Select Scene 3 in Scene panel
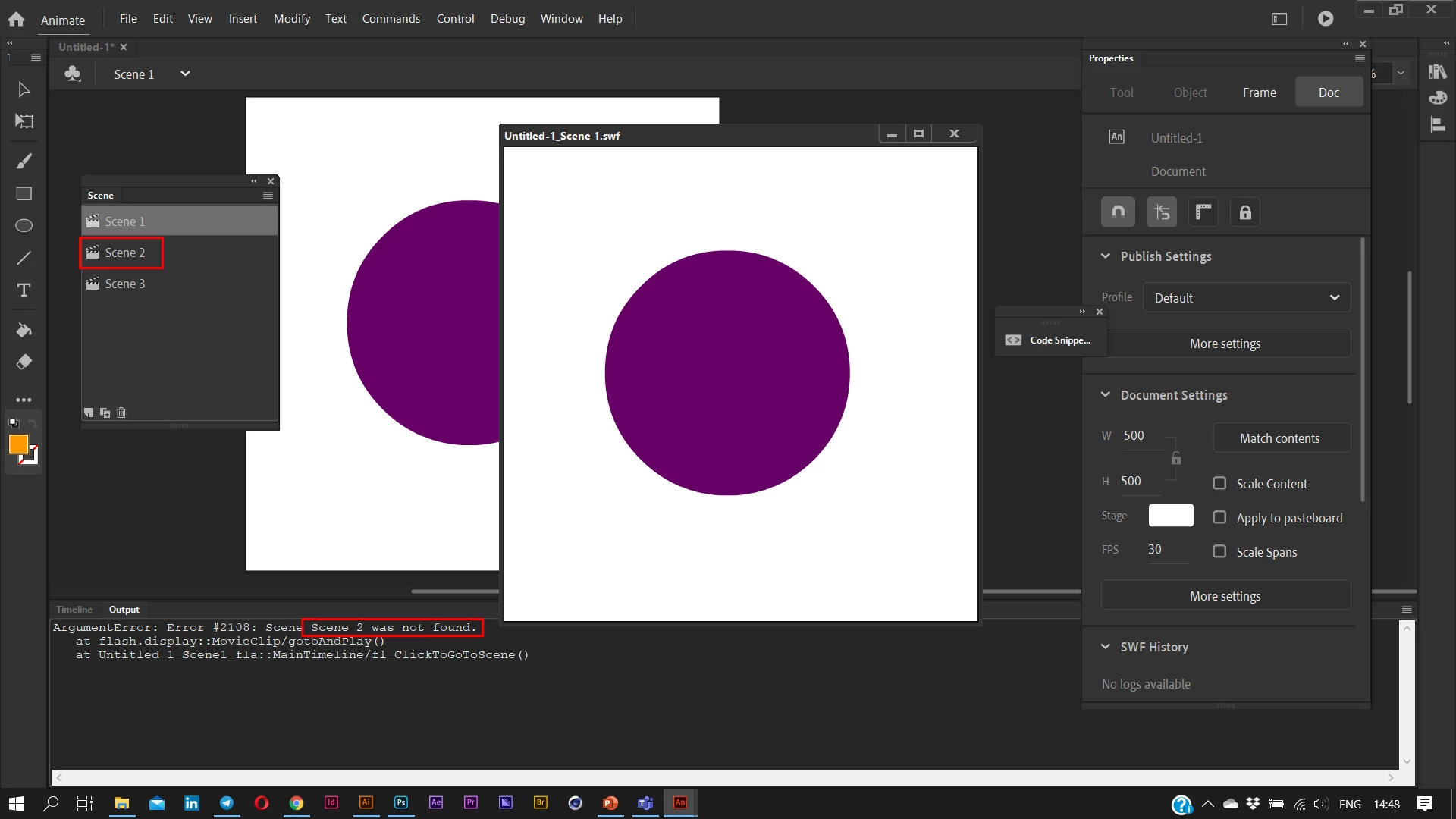 tap(125, 284)
